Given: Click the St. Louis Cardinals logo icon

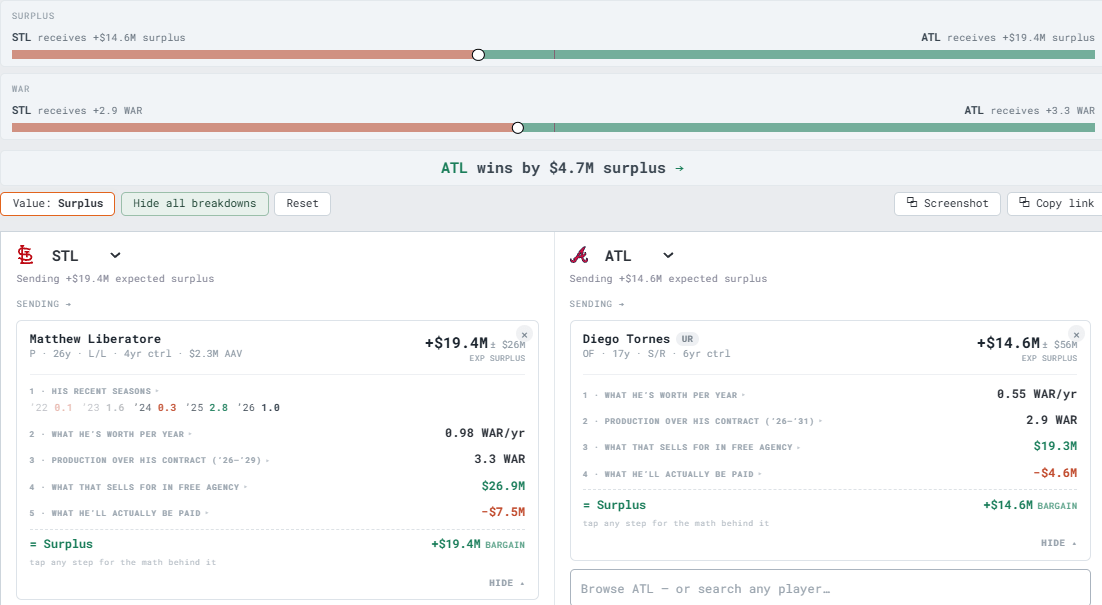Looking at the screenshot, I should point(25,255).
